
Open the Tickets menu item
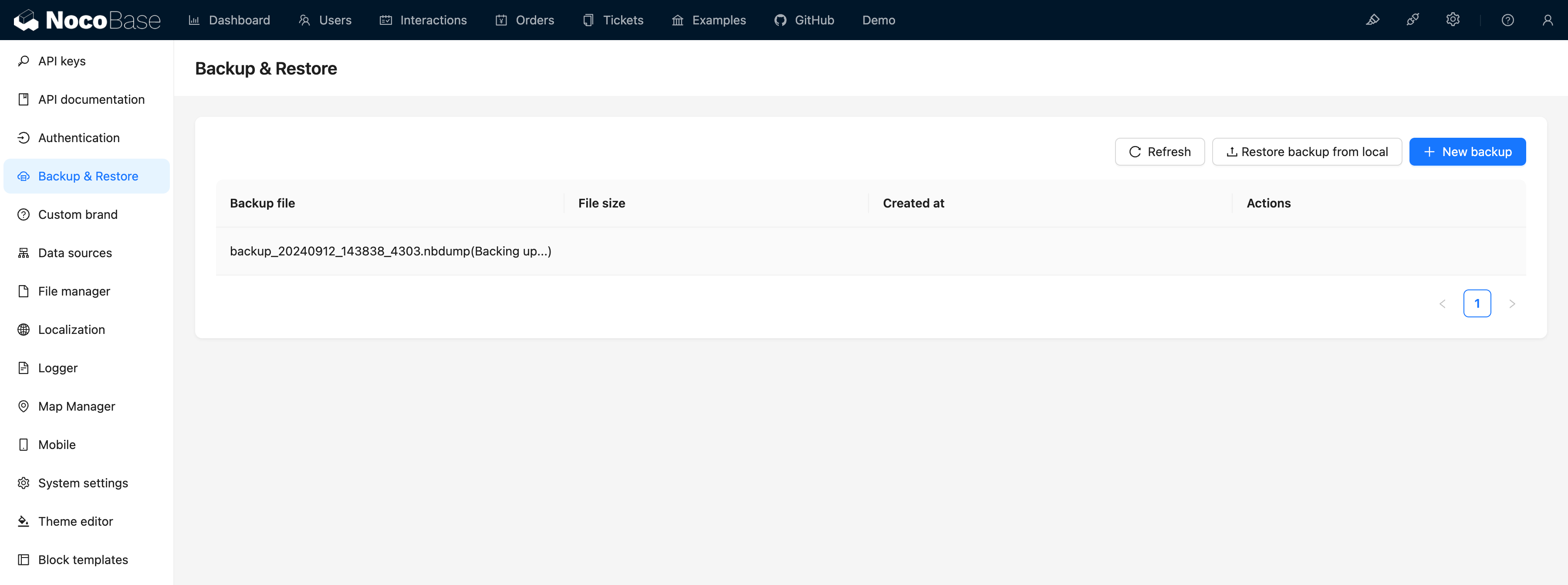click(x=613, y=20)
